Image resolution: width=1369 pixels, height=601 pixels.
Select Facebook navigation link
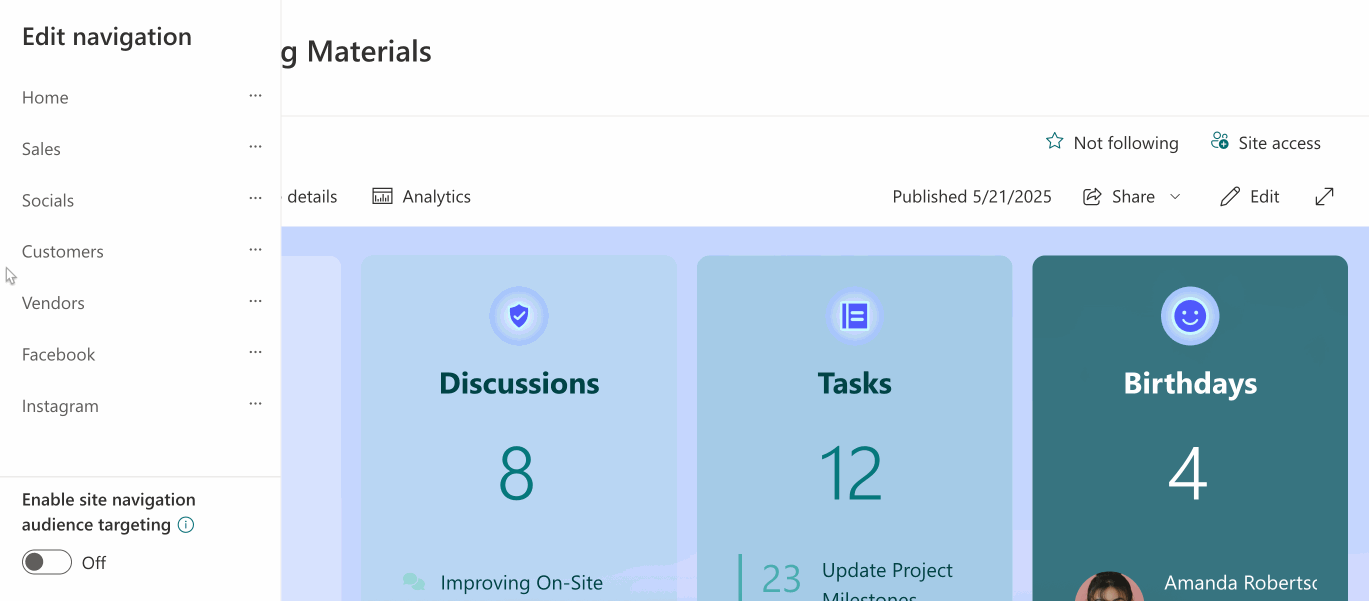tap(59, 355)
